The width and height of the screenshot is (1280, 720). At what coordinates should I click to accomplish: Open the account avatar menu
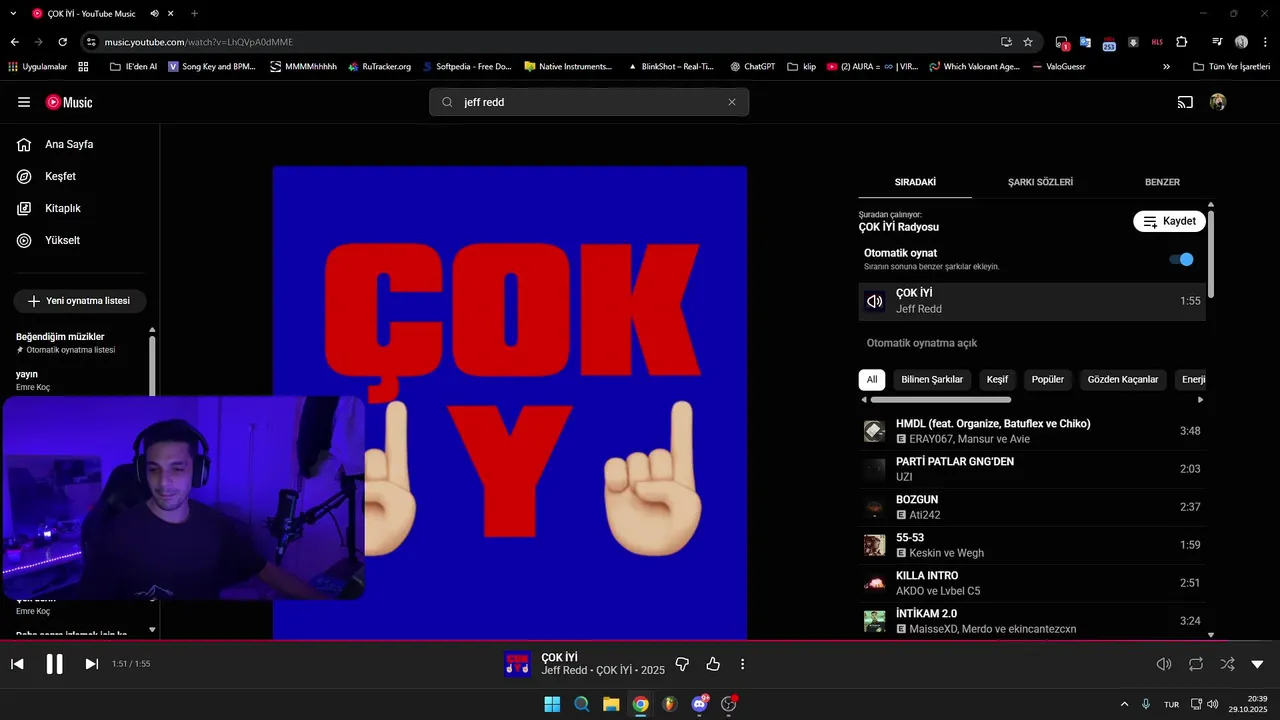1218,102
